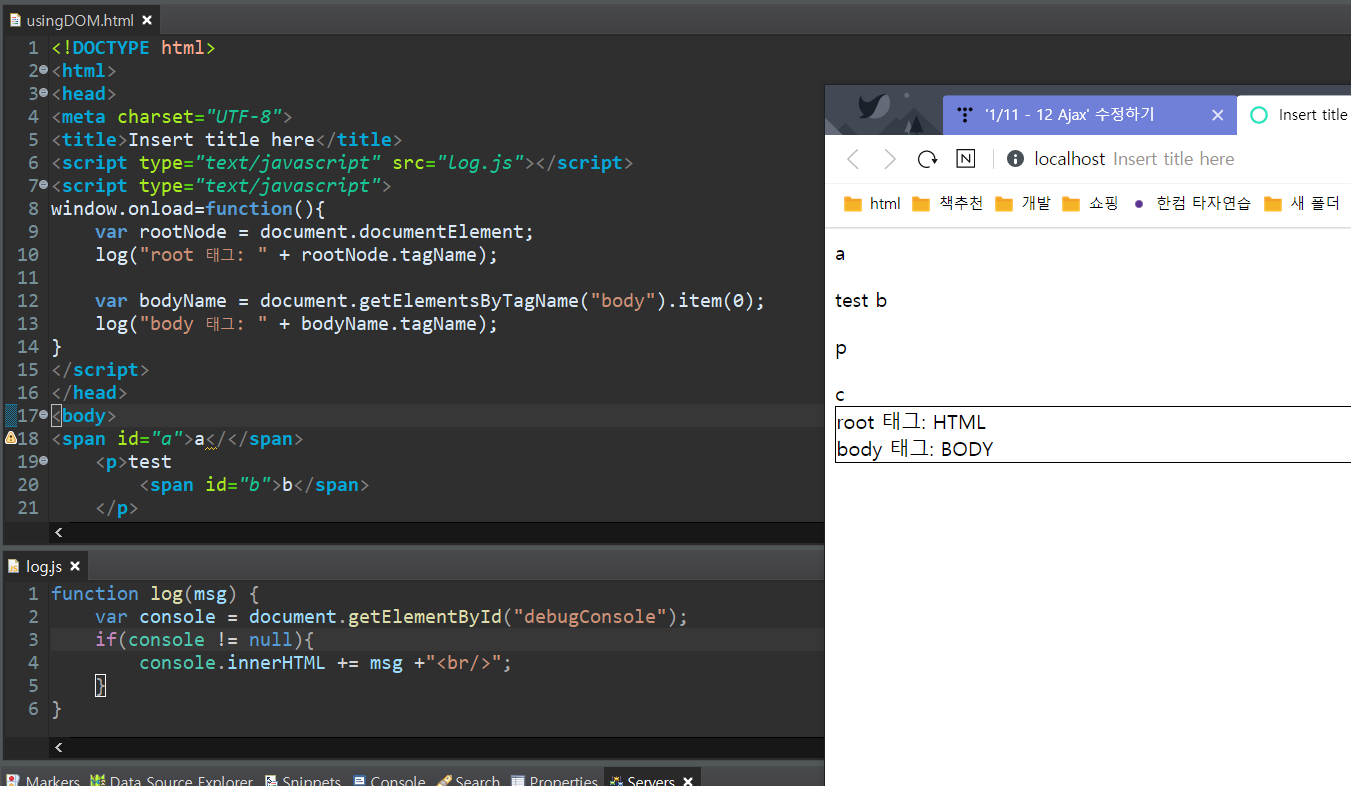Collapse the head tag fold marker
The height and width of the screenshot is (786, 1351).
[44, 93]
